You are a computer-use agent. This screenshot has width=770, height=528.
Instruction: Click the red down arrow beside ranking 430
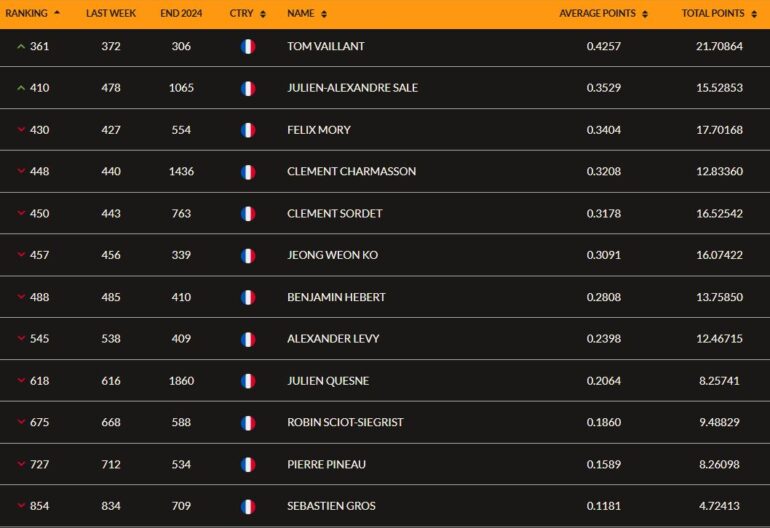[x=21, y=130]
